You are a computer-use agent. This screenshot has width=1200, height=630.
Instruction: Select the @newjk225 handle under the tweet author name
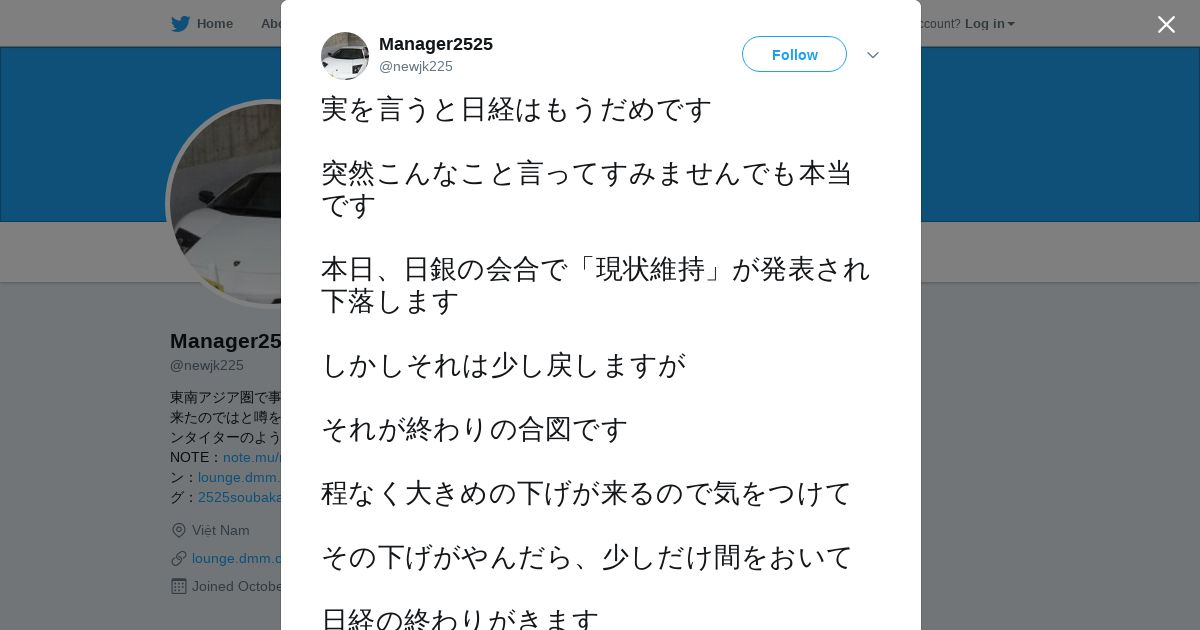pyautogui.click(x=416, y=66)
